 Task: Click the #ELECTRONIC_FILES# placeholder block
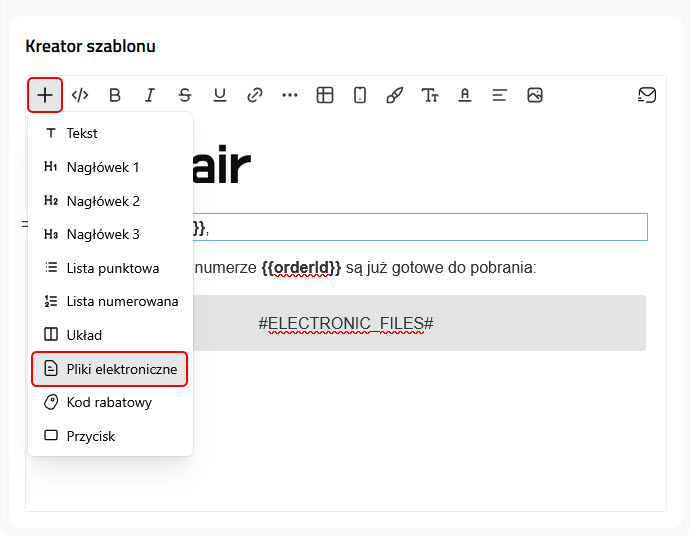[x=346, y=323]
